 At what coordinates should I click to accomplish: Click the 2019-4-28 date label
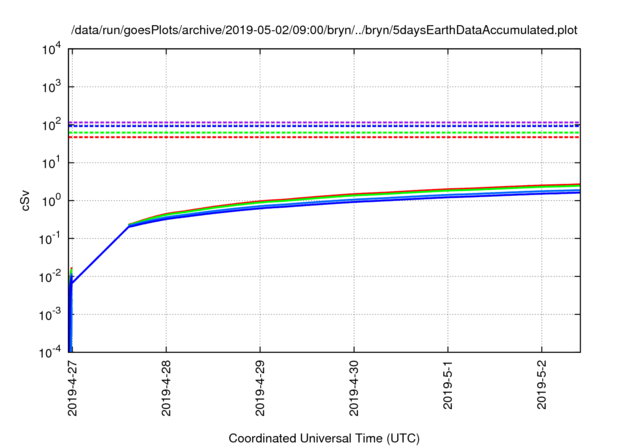166,388
